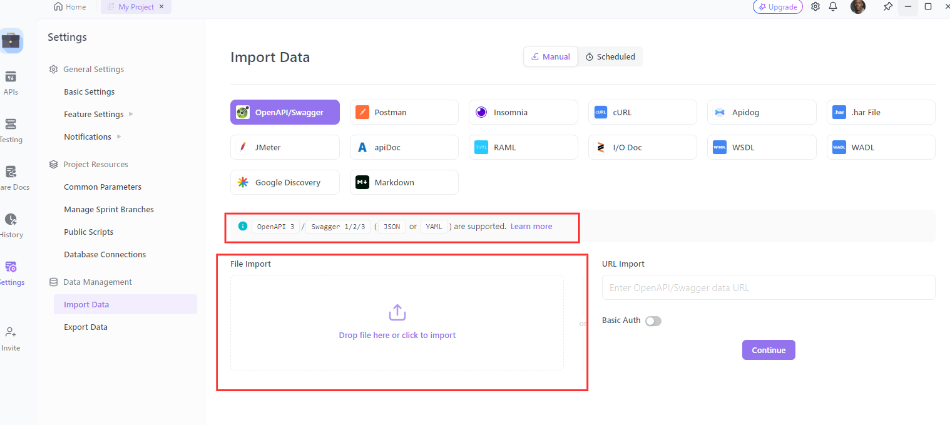Open the Testing section in sidebar

(11, 130)
